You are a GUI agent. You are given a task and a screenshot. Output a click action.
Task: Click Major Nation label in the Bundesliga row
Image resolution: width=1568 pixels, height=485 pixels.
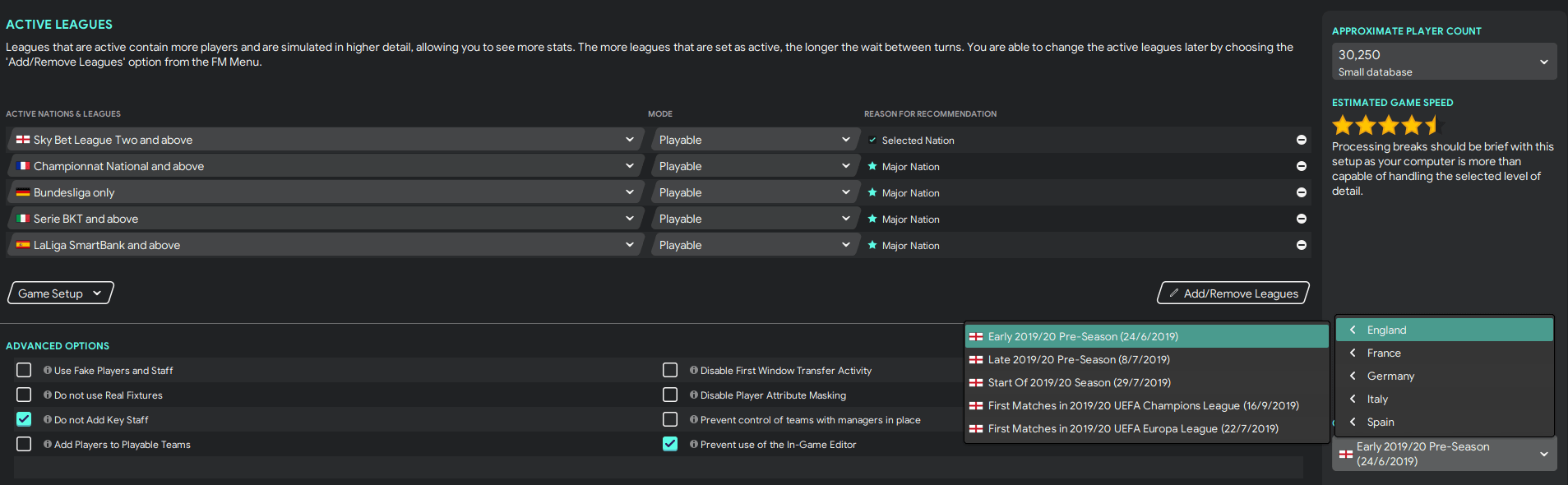(910, 193)
